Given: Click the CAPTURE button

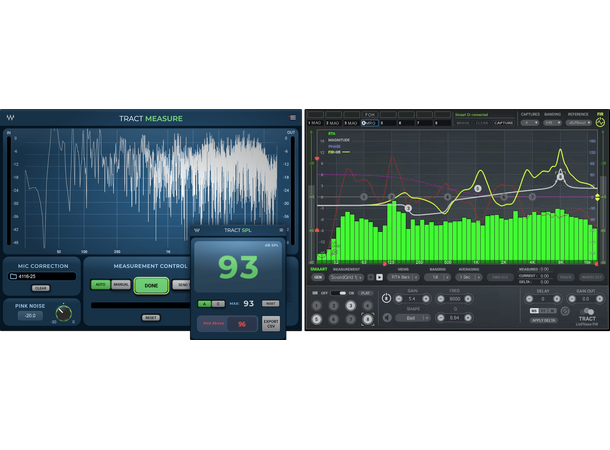Looking at the screenshot, I should click(x=503, y=123).
